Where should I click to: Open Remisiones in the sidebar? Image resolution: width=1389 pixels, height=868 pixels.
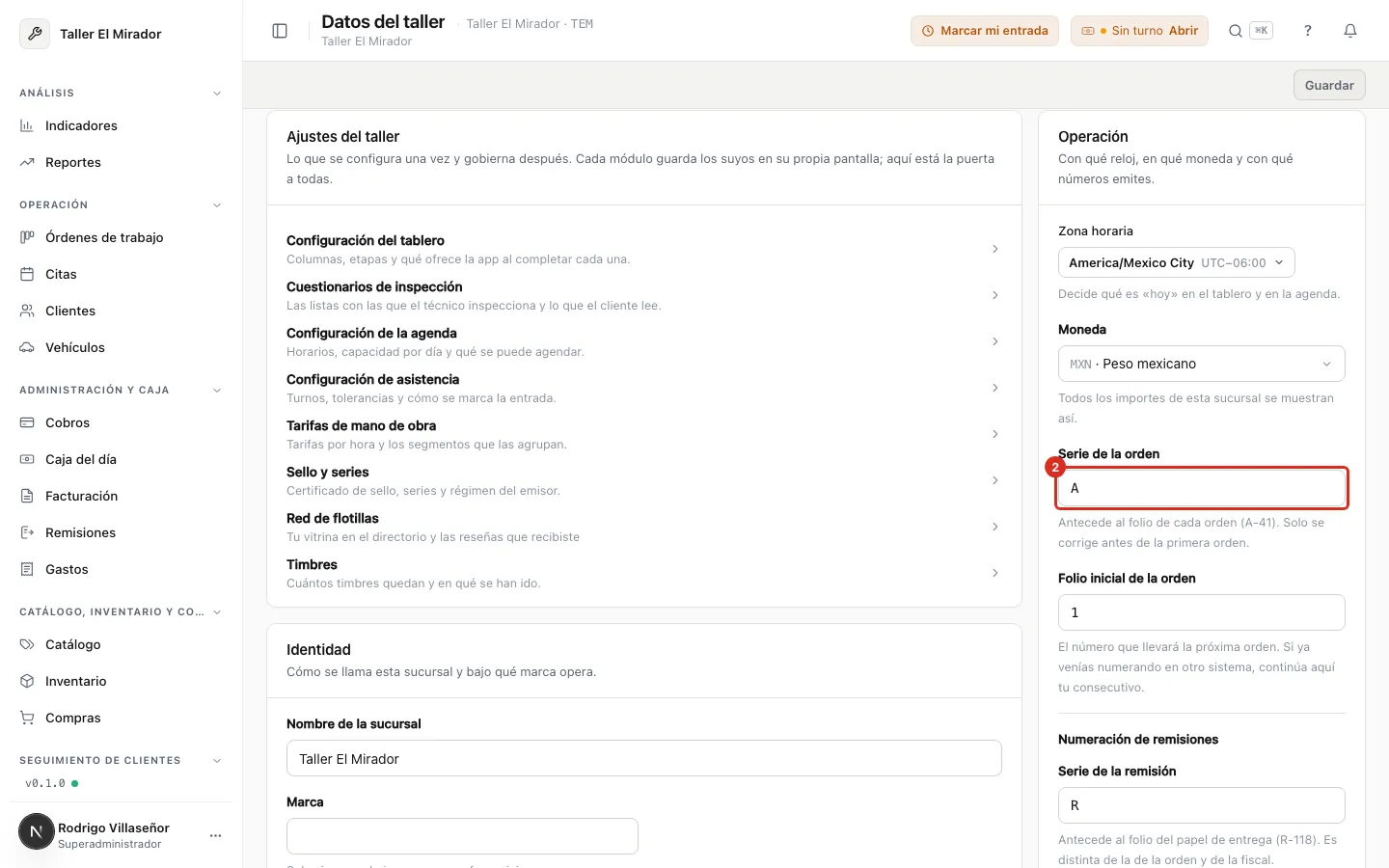[x=121, y=532]
